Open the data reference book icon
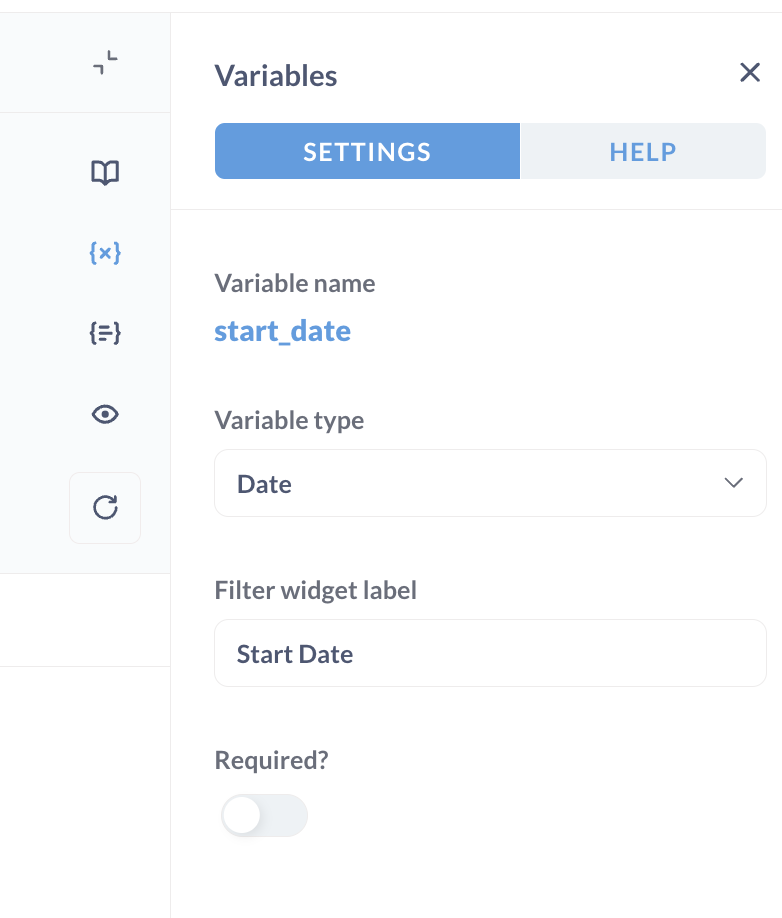Screen dimensions: 782x918 (105, 173)
